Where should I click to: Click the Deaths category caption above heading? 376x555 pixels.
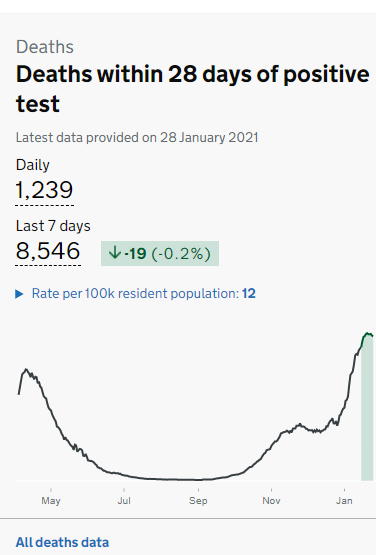pos(45,47)
